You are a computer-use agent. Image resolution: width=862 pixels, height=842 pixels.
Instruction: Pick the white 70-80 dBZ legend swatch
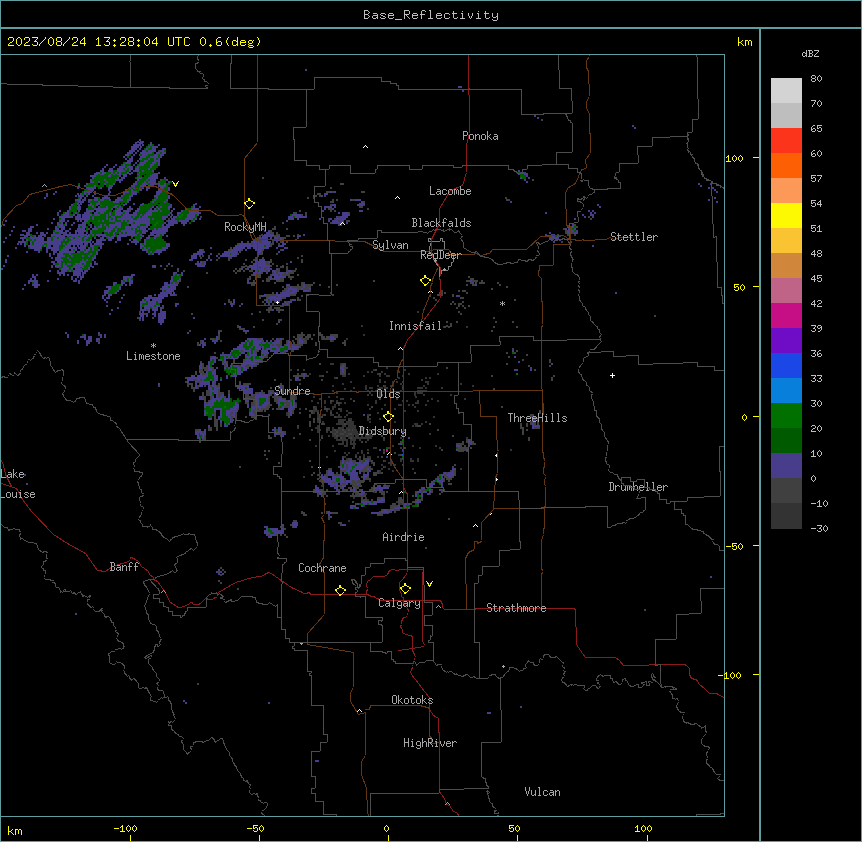[786, 91]
